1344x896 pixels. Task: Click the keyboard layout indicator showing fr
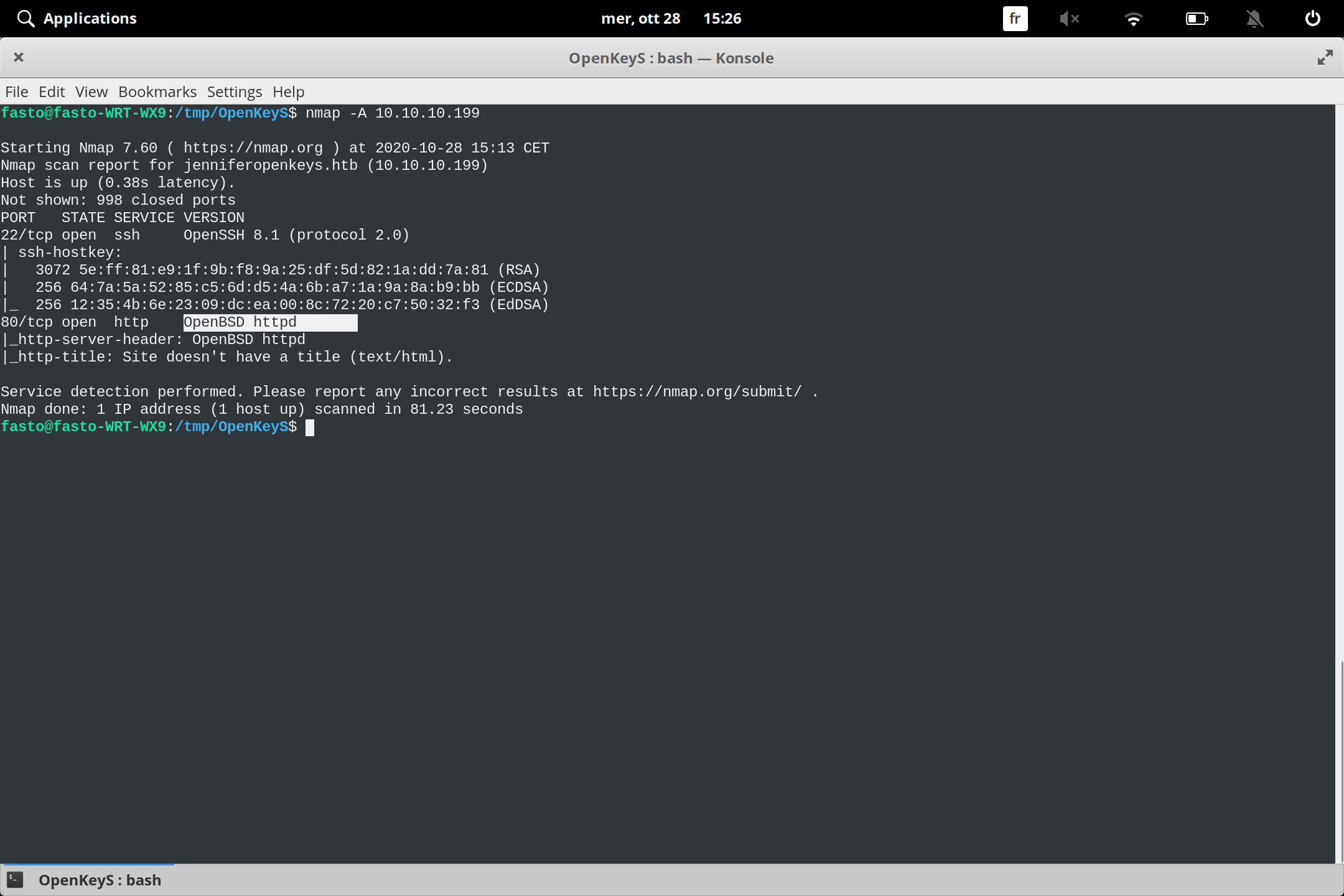coord(1014,19)
